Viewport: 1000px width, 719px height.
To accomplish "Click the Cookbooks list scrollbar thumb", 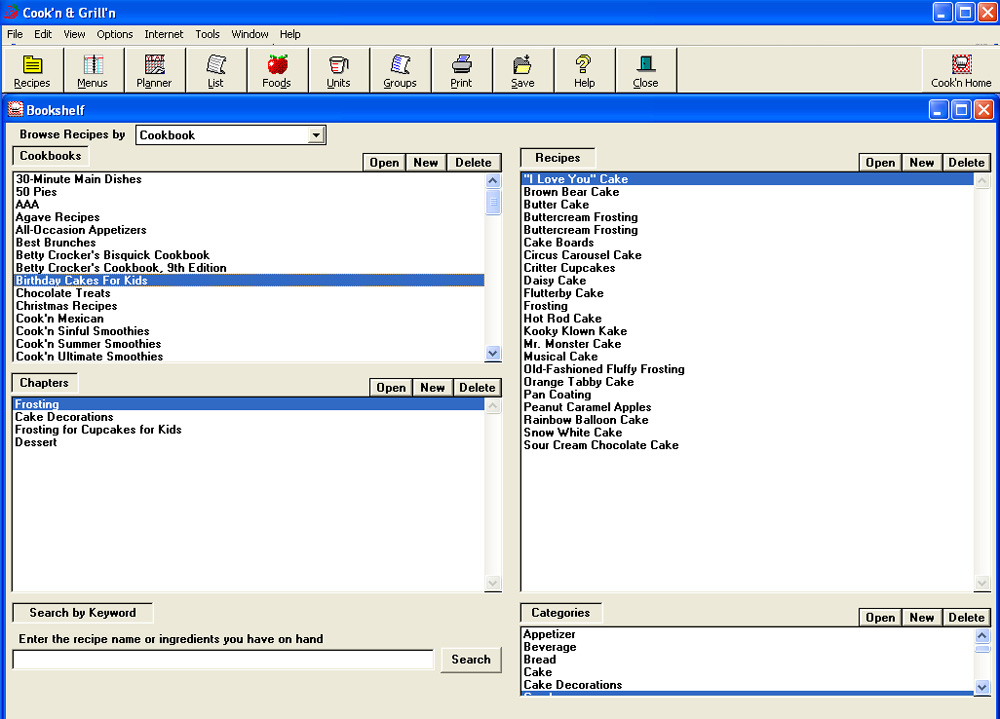I will [492, 202].
